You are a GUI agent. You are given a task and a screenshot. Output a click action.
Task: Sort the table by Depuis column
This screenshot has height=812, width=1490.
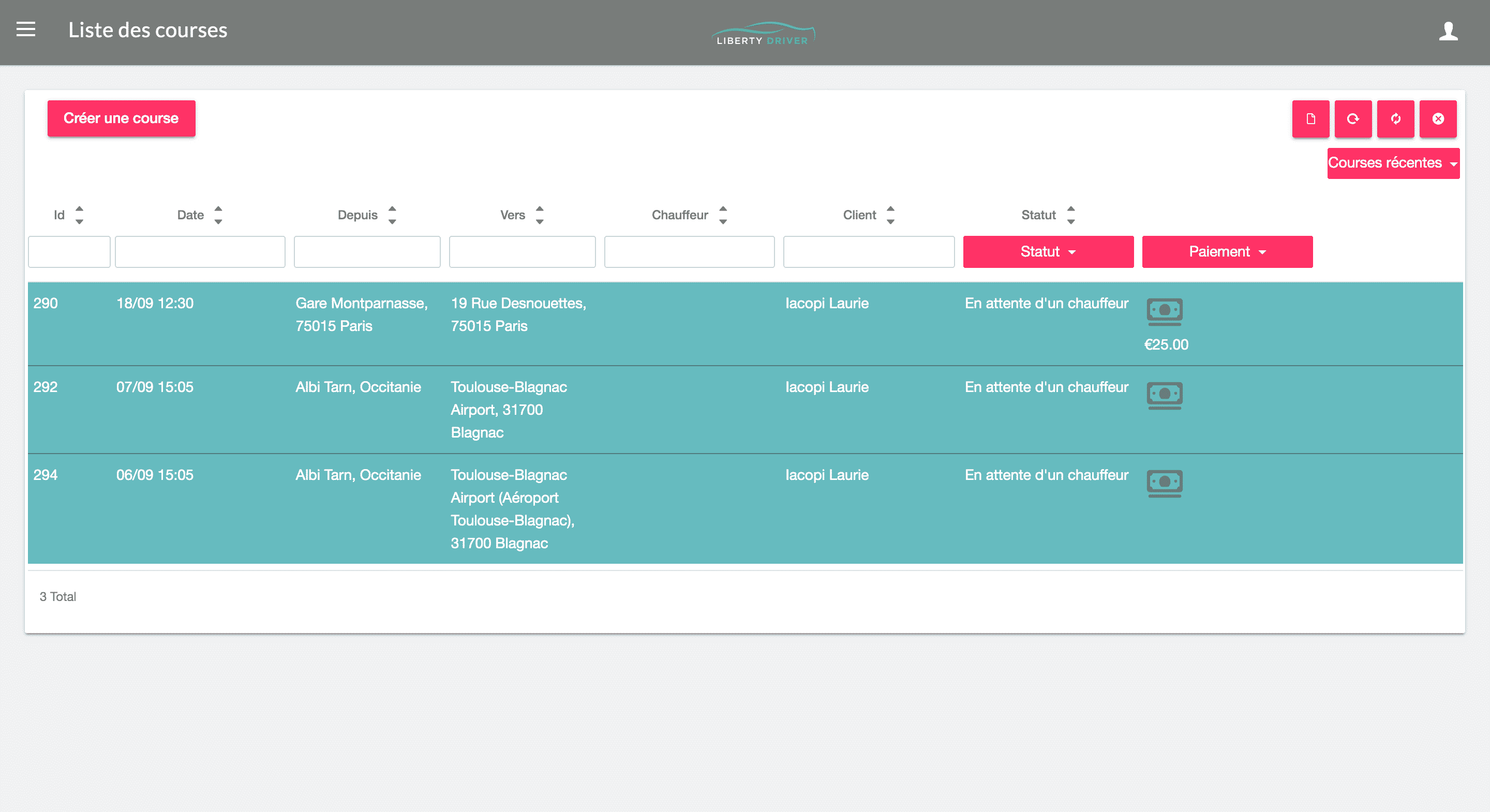coord(392,215)
